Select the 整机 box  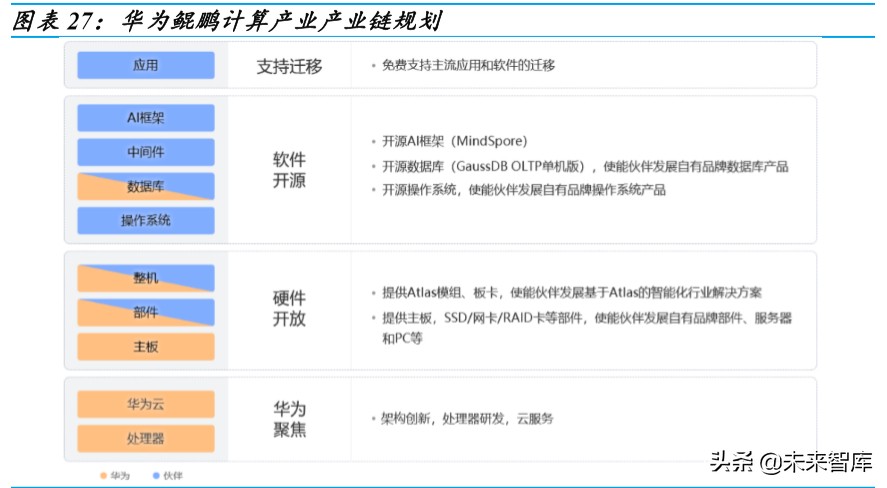coord(146,278)
